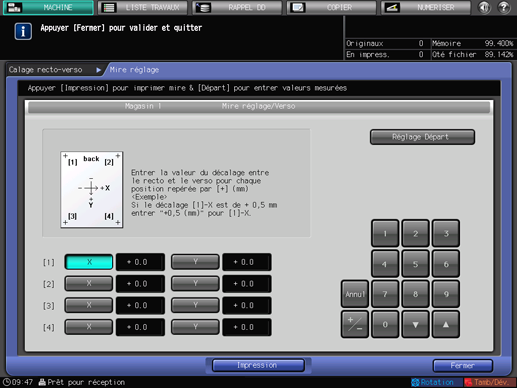The image size is (517, 388).
Task: Click the Mire réglage/Verso header label
Action: click(258, 106)
